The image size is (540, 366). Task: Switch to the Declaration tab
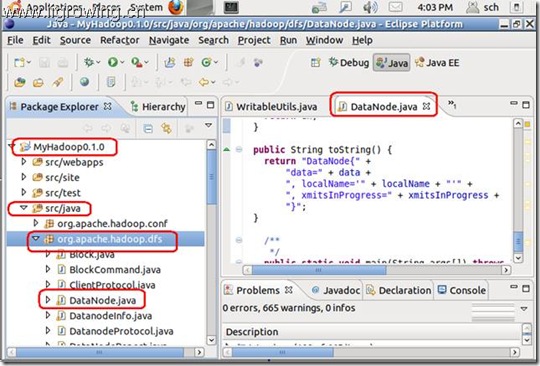click(x=398, y=291)
